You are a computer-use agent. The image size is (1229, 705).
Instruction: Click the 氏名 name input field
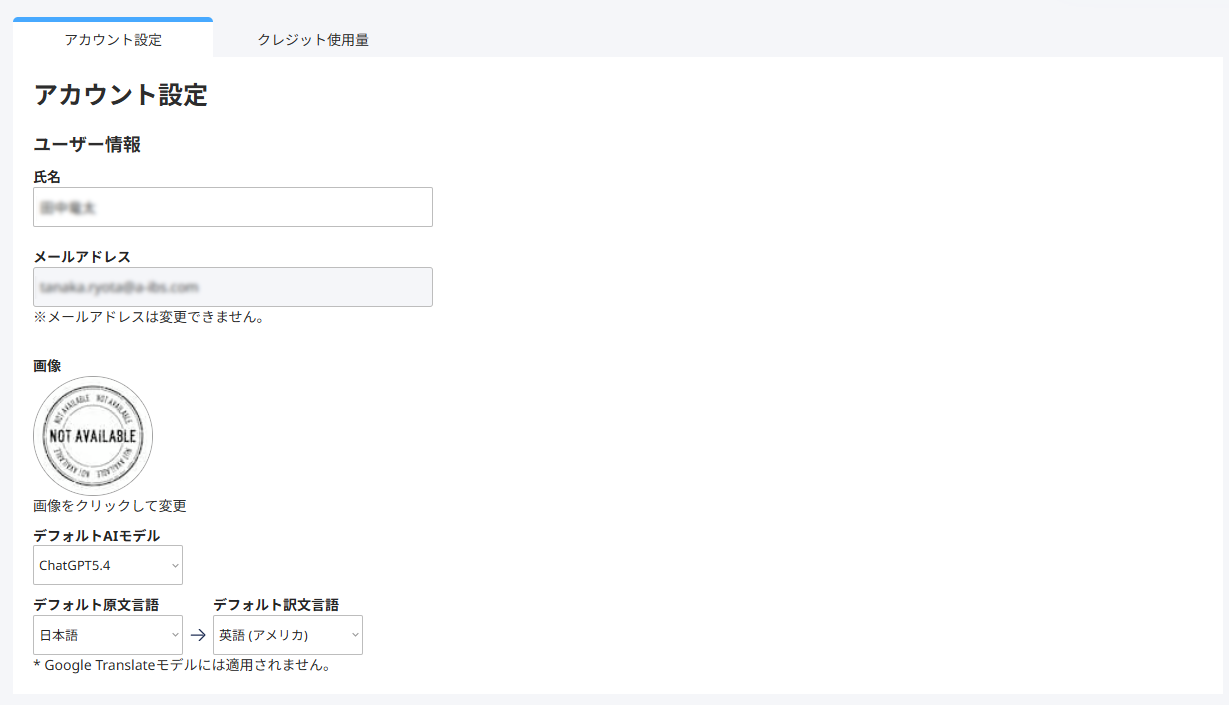tap(233, 207)
